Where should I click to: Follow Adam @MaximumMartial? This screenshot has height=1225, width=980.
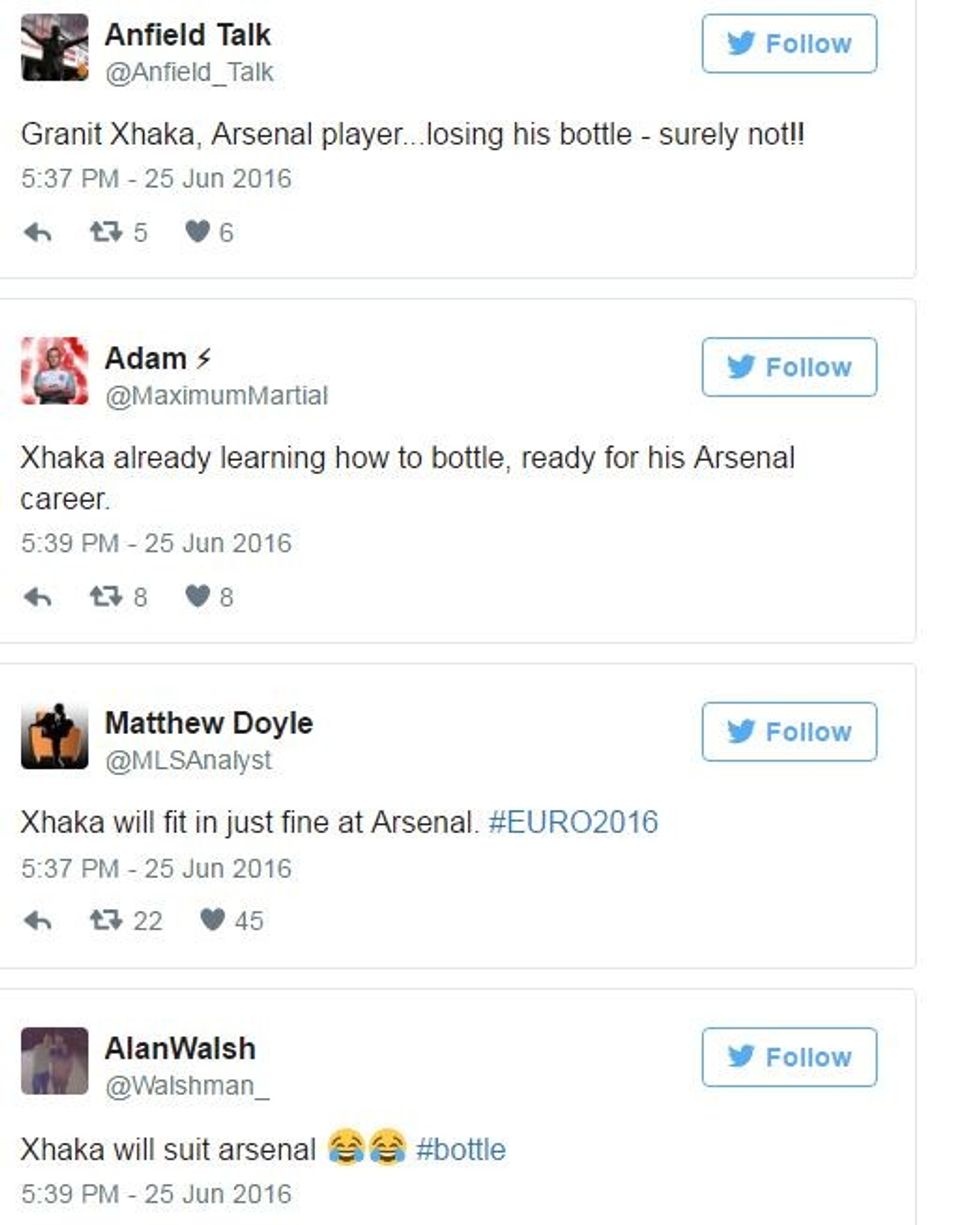(789, 367)
